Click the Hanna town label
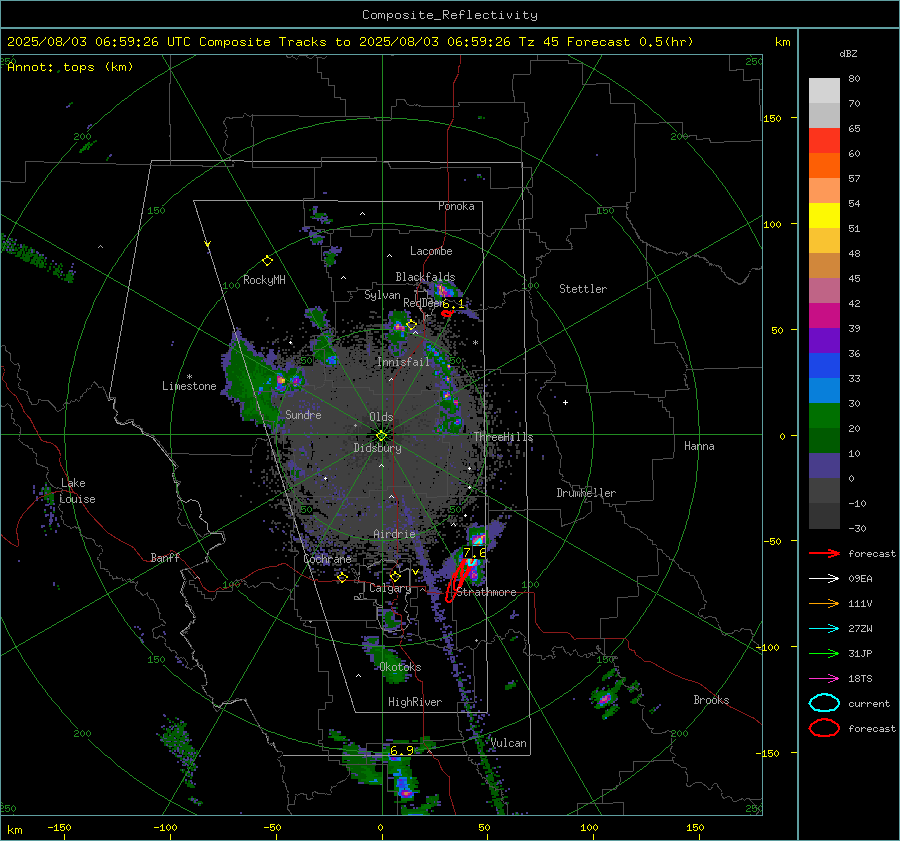This screenshot has width=900, height=841. (x=699, y=445)
